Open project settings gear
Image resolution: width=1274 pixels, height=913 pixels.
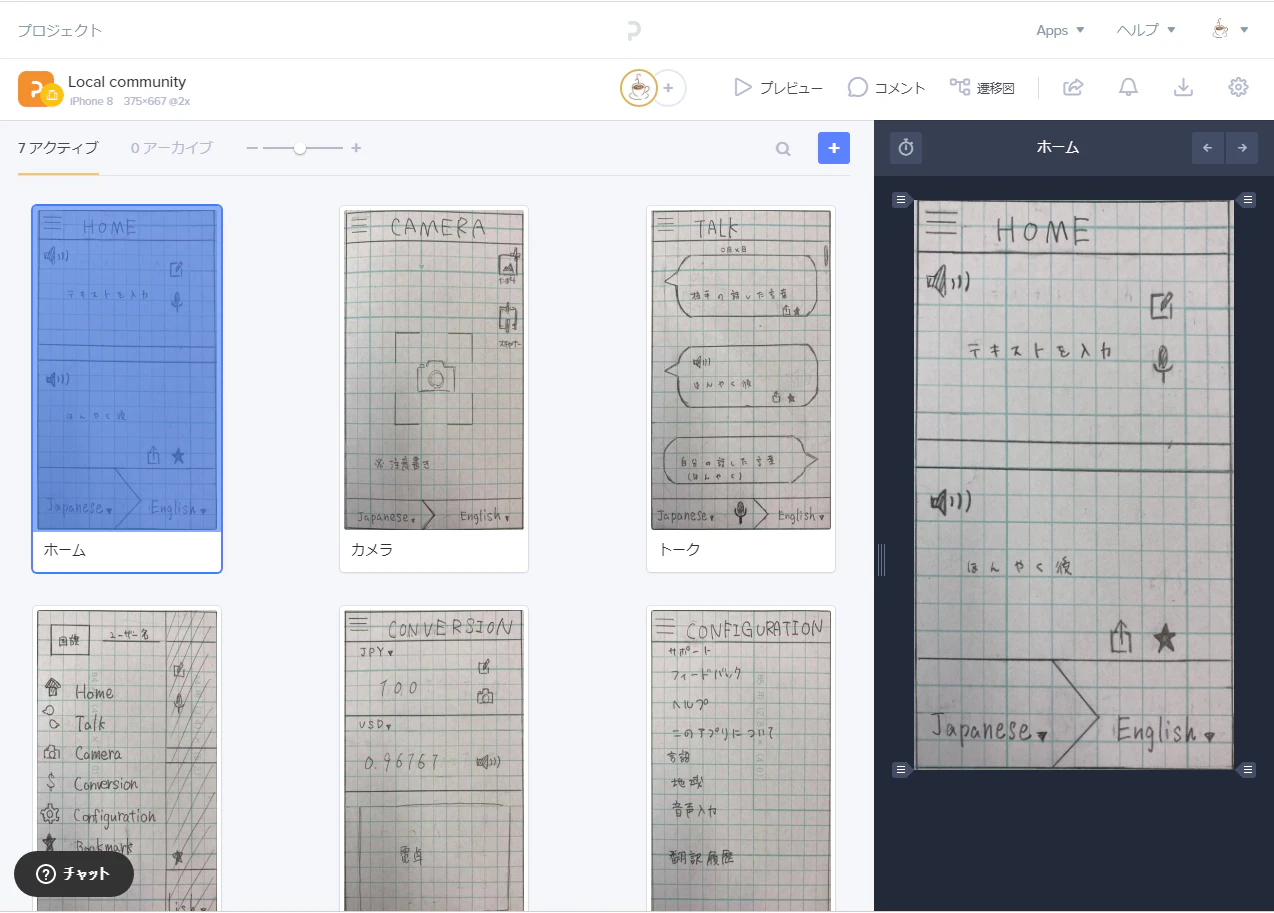point(1238,88)
